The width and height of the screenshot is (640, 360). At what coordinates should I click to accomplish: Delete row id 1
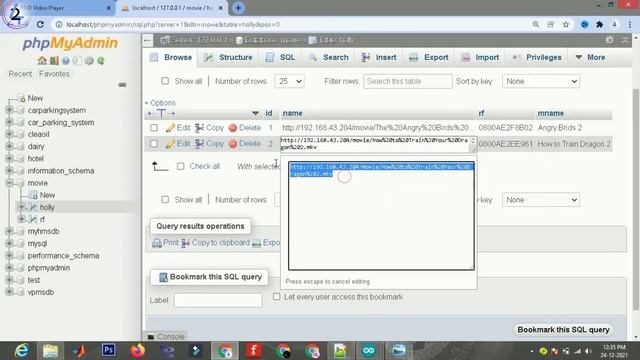[x=245, y=128]
